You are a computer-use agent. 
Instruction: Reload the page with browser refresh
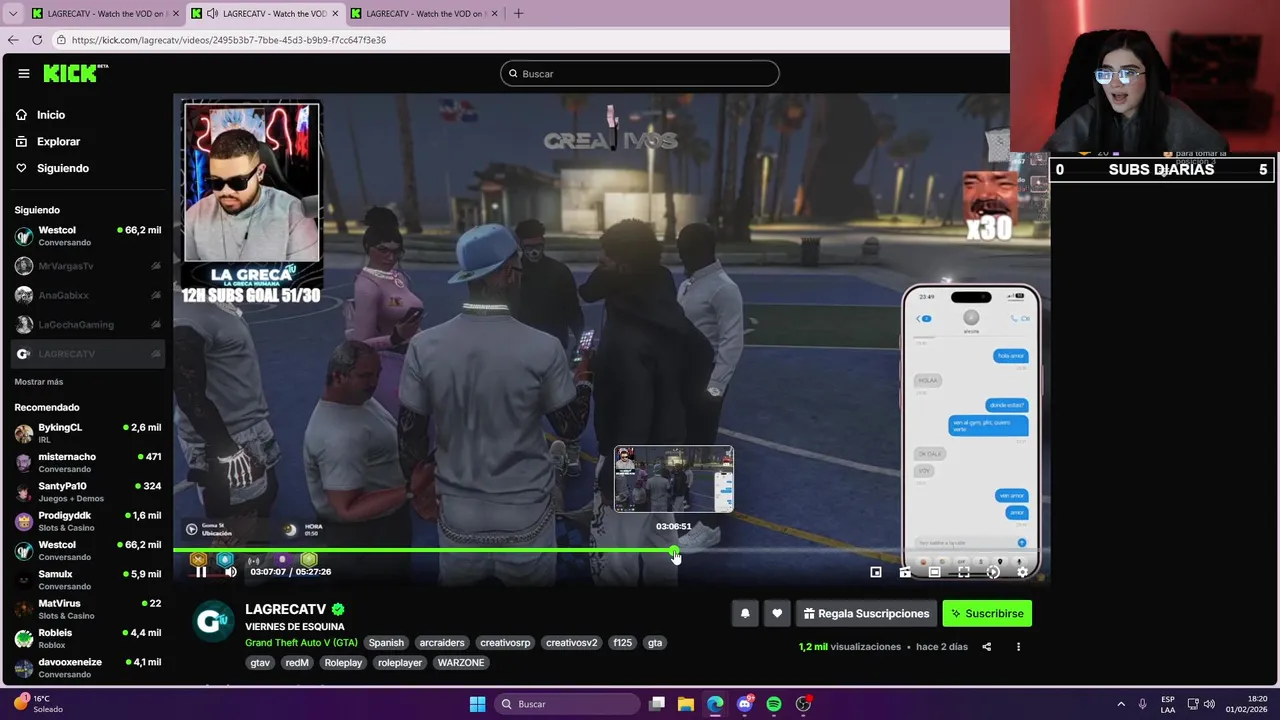coord(37,40)
